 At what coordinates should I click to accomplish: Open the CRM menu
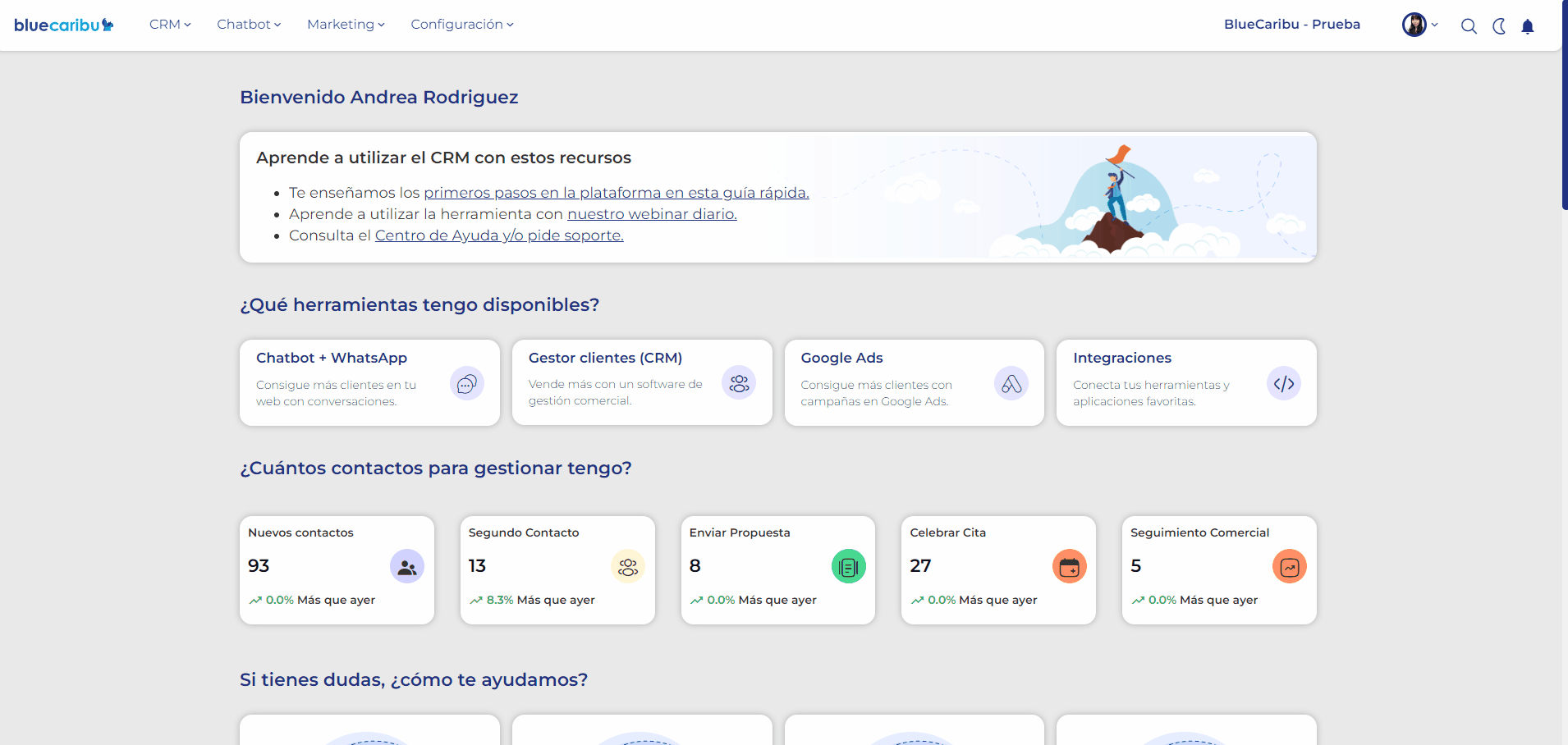coord(170,25)
